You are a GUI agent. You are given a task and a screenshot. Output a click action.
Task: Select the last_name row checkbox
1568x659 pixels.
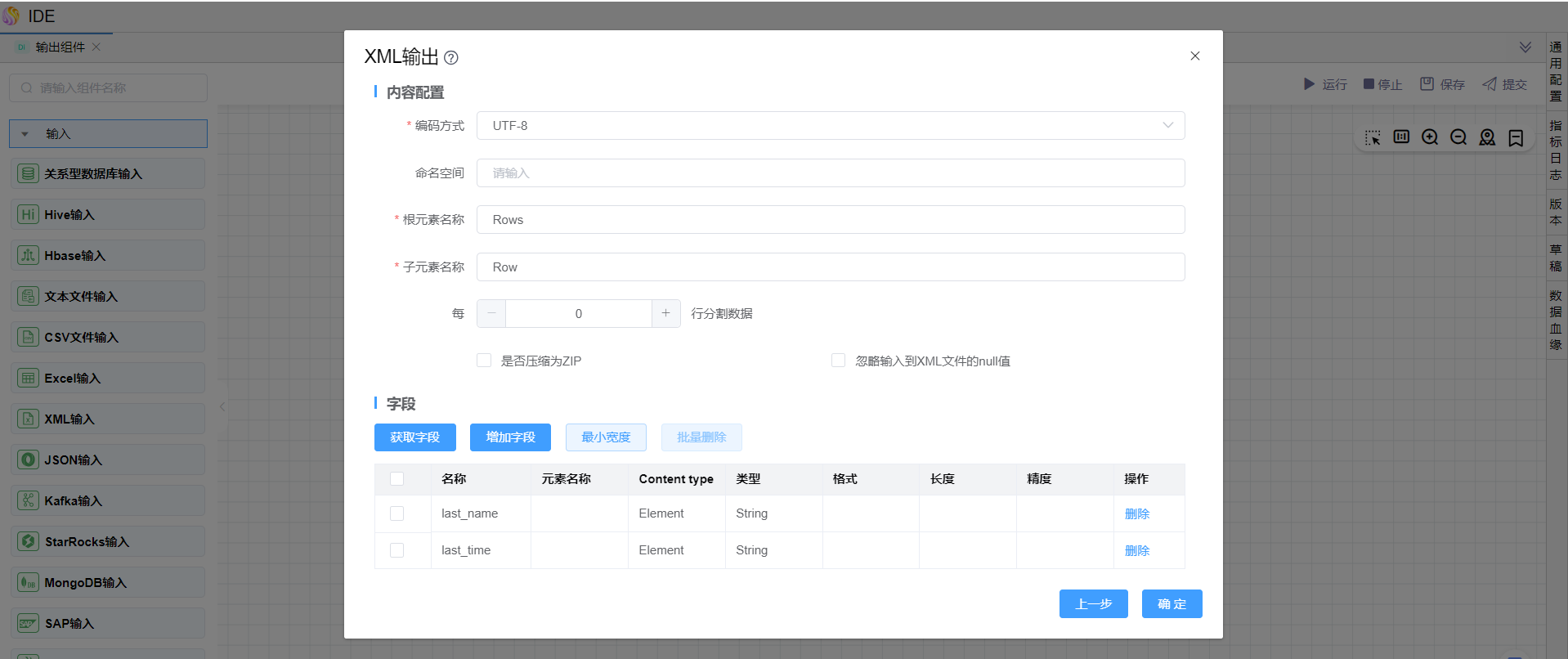[397, 513]
